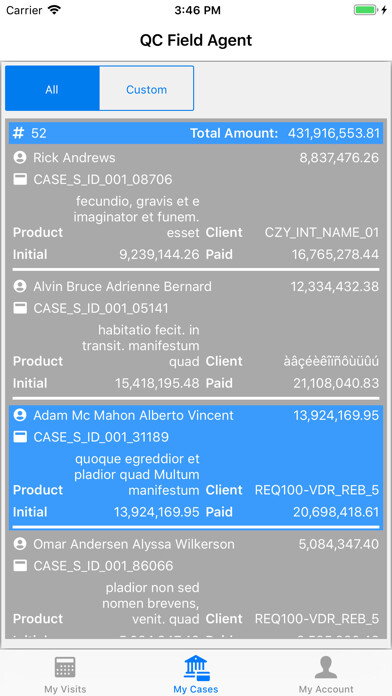This screenshot has width=392, height=696.
Task: Tap person icon beside Rick Andrews
Action: click(x=20, y=158)
